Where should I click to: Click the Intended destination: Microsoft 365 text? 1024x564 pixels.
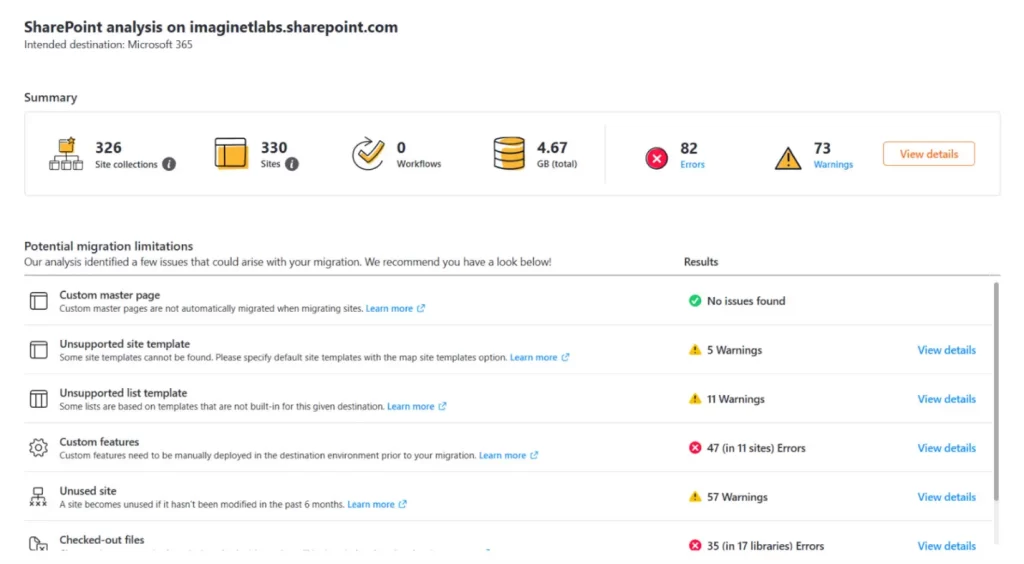(108, 44)
